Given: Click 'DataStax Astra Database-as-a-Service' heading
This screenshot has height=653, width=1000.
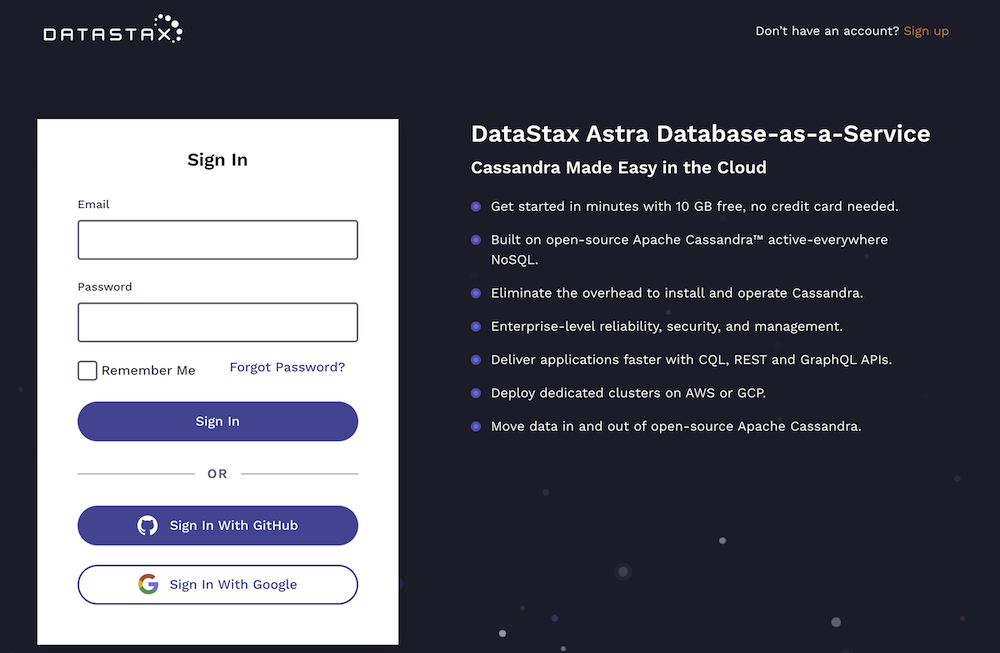Looking at the screenshot, I should tap(700, 134).
